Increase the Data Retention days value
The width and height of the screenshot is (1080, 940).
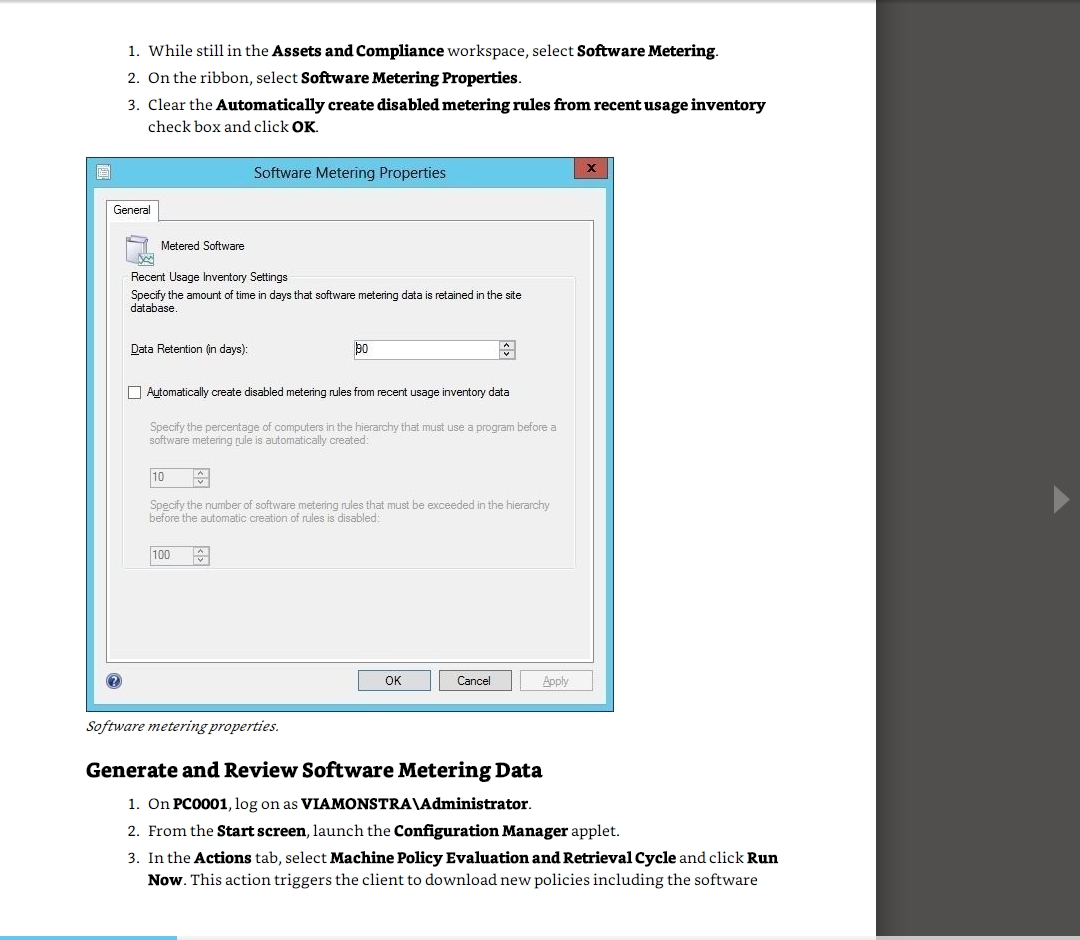(x=507, y=345)
